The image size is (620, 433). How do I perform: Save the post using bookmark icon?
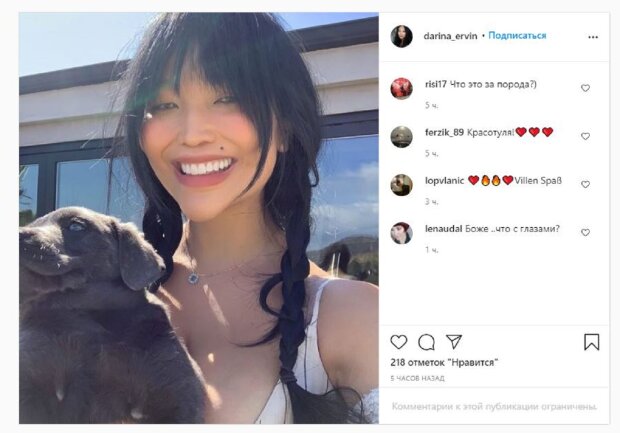[592, 342]
